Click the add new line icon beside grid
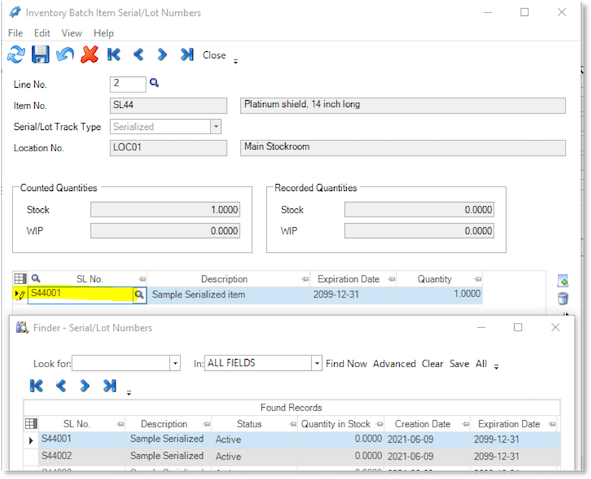 [563, 281]
